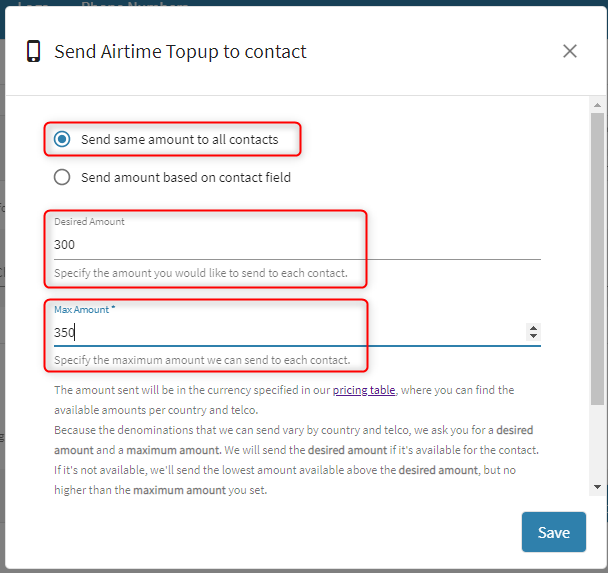Increase Max Amount with stepper up arrow
This screenshot has height=573, width=608.
pos(534,328)
